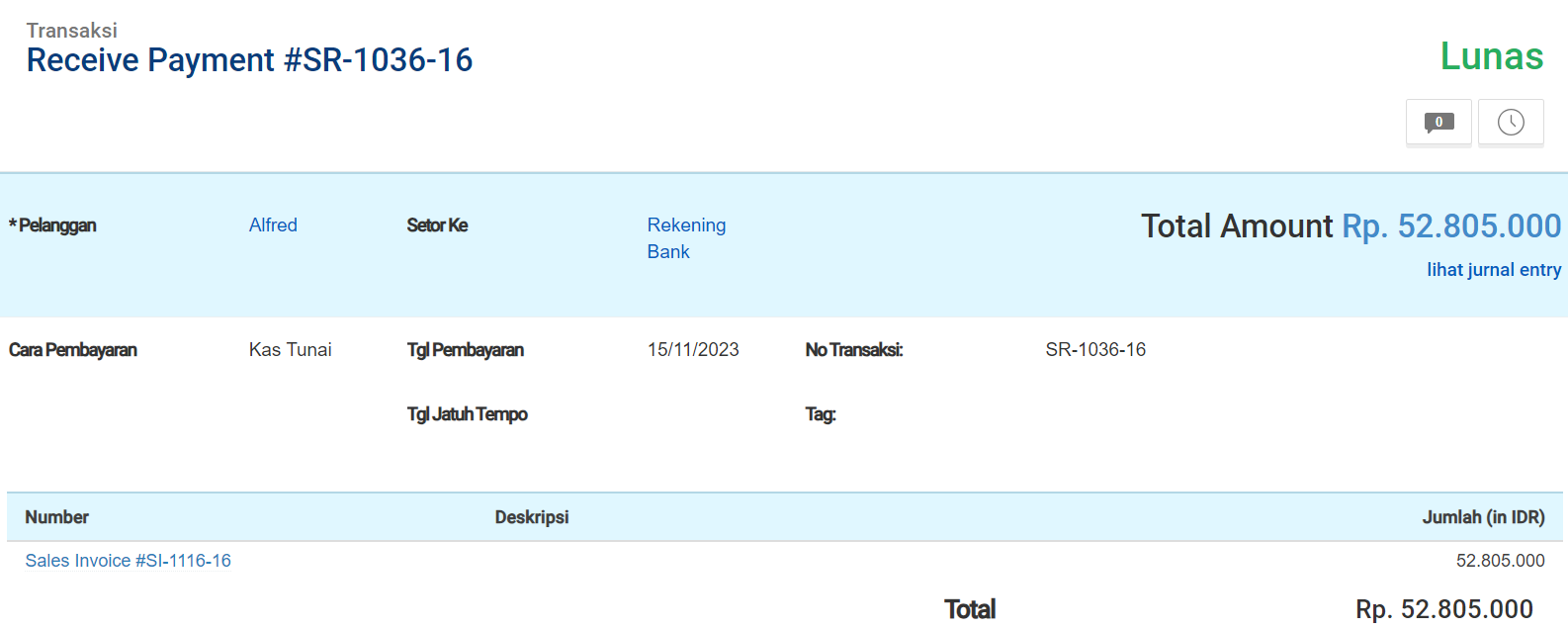The width and height of the screenshot is (1568, 629).
Task: Click the Number column header
Action: point(56,517)
